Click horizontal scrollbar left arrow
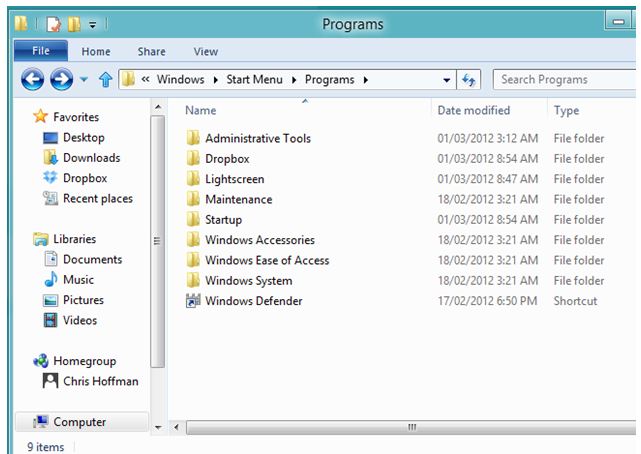This screenshot has height=454, width=641. pos(176,427)
